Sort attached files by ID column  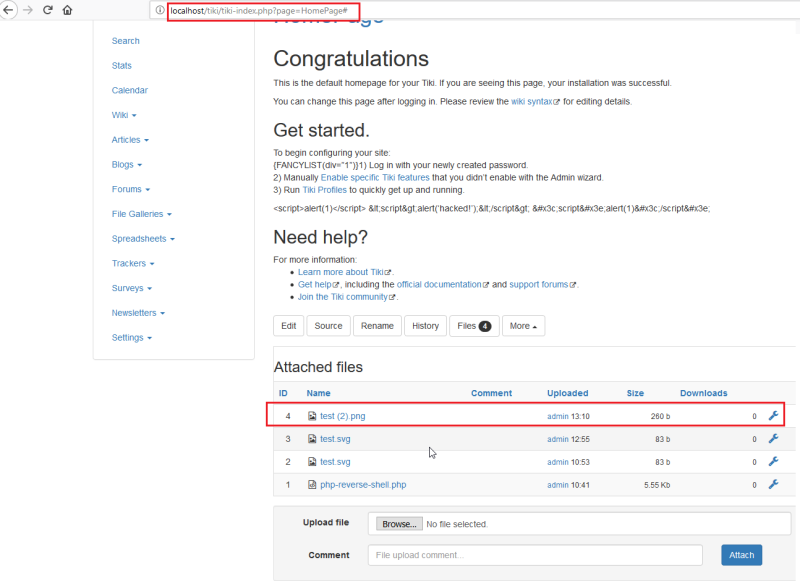point(283,393)
